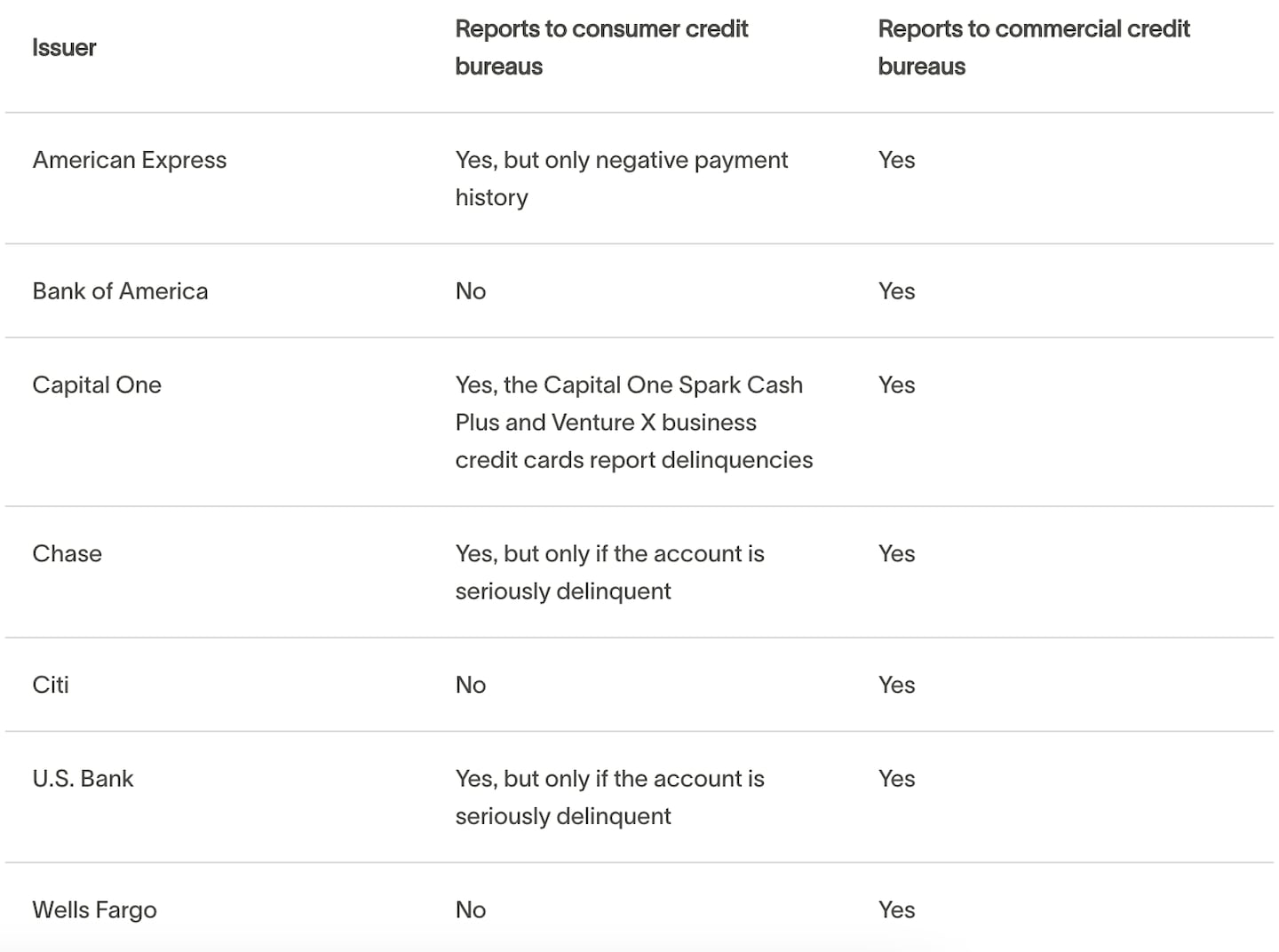Click U.S. Bank's consumer bureau reporting cell
The height and width of the screenshot is (952, 1279).
(x=609, y=797)
